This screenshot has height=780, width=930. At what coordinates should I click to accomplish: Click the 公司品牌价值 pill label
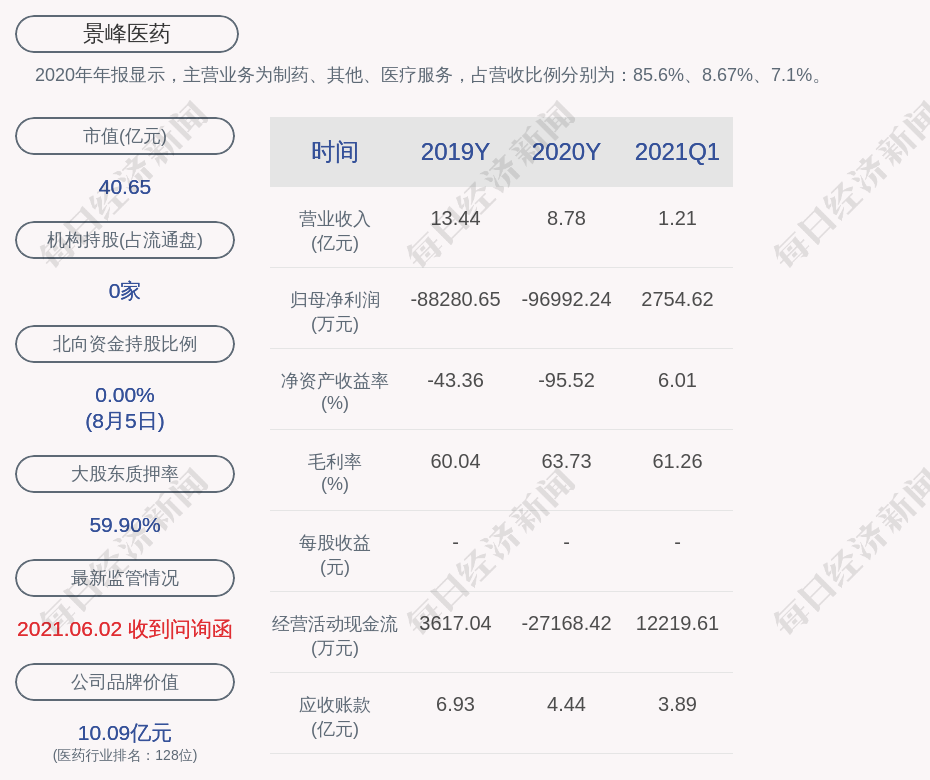(125, 682)
